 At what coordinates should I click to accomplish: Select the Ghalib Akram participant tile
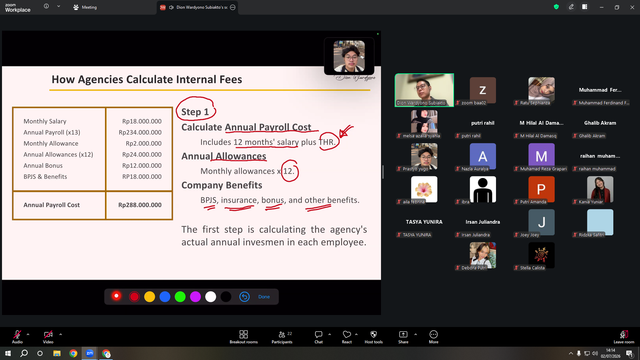click(600, 123)
